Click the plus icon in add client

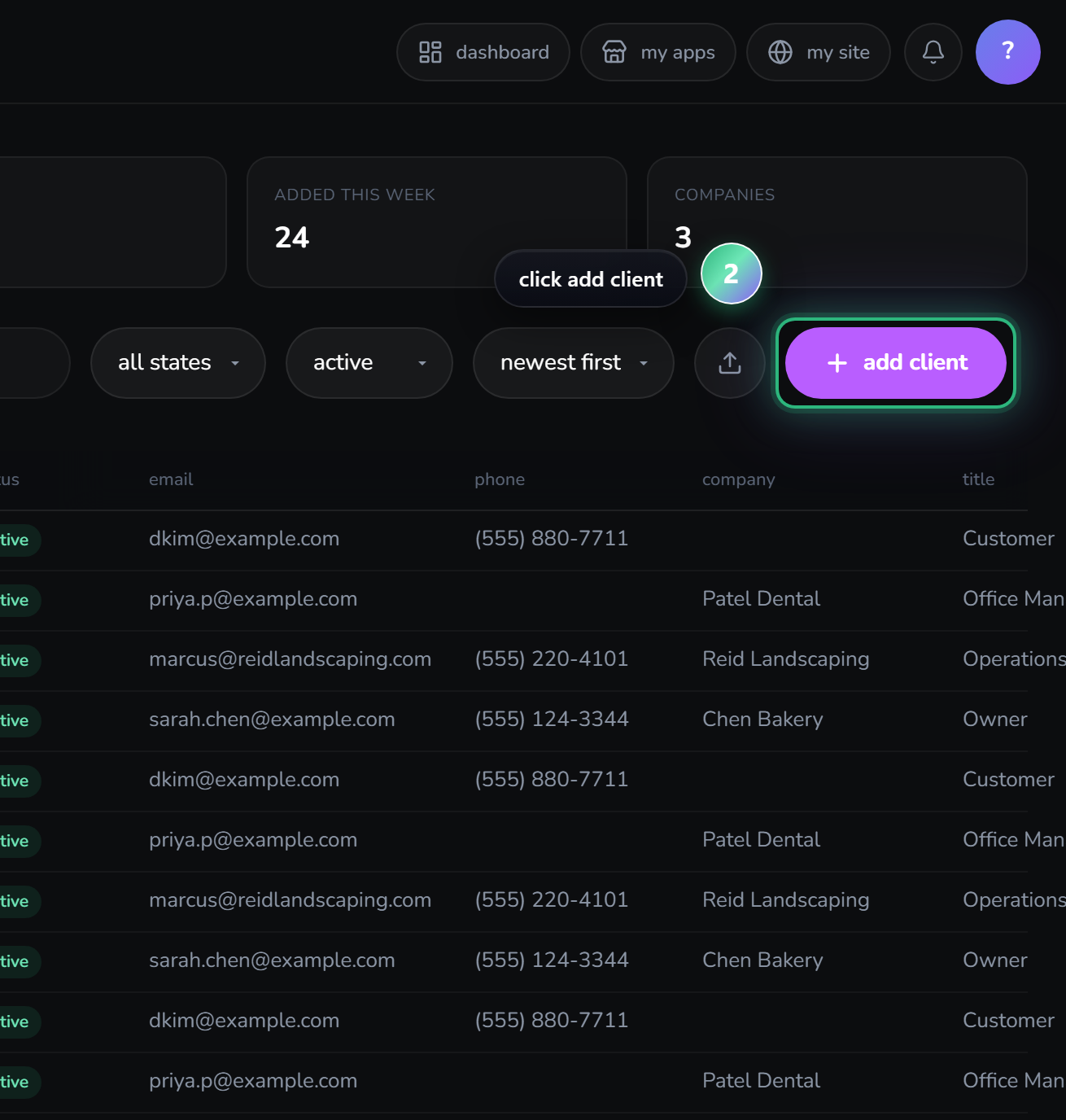click(x=837, y=363)
